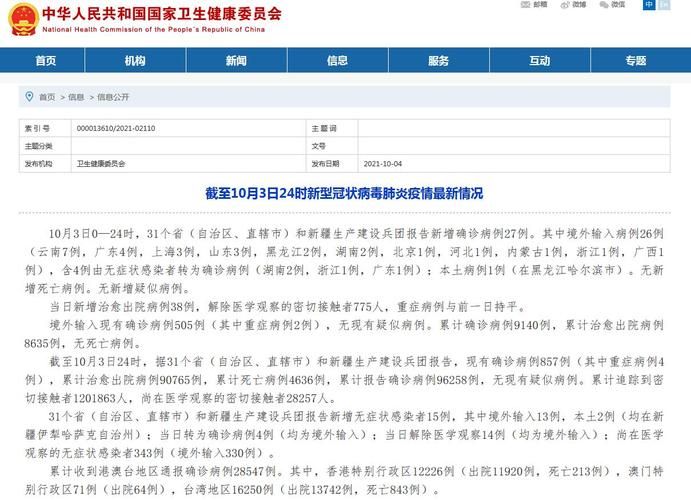691x500 pixels.
Task: Click the index number 000013610/2021-02110
Action: point(116,128)
